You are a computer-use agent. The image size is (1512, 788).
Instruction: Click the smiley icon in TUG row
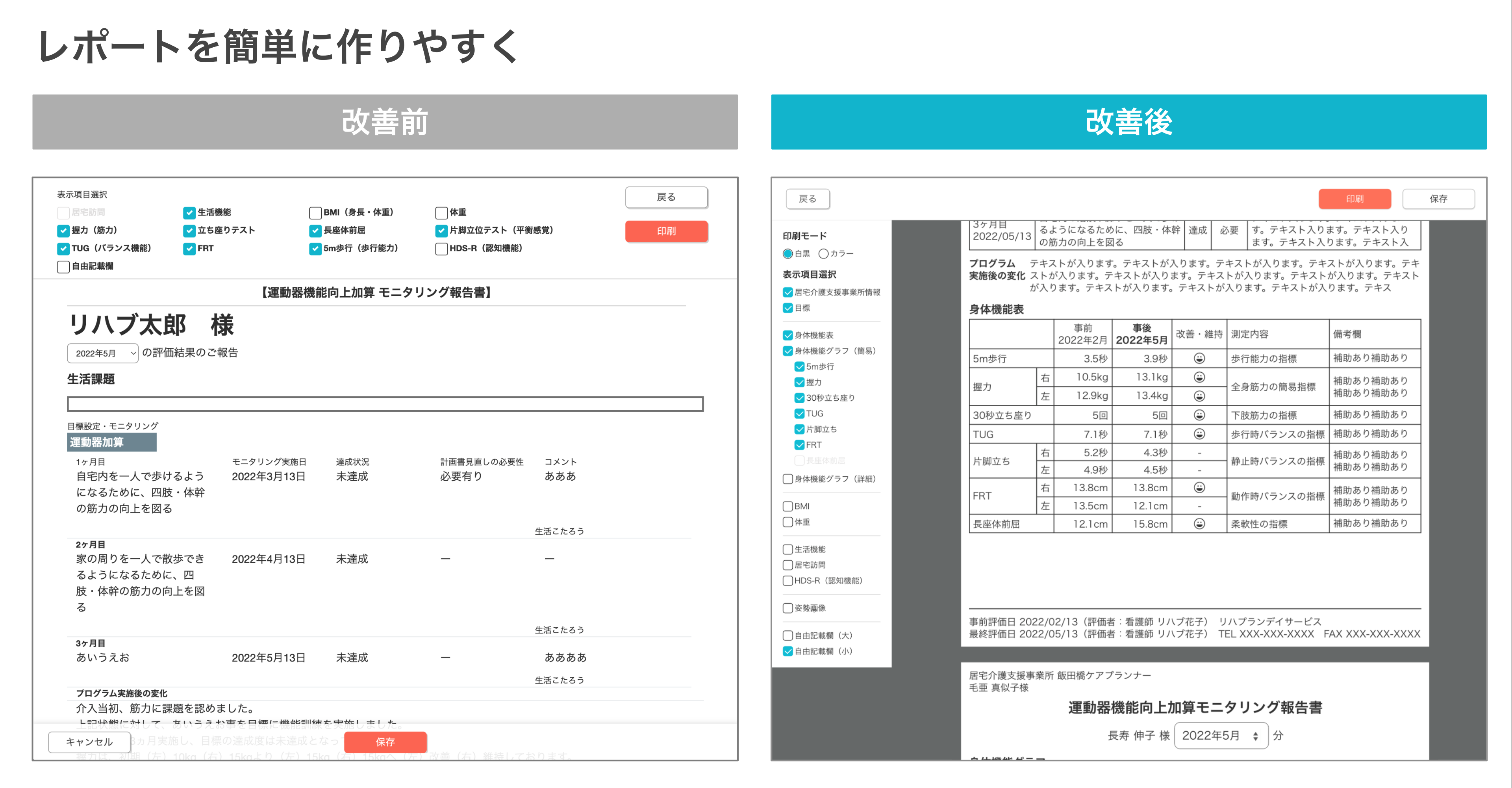click(1199, 434)
